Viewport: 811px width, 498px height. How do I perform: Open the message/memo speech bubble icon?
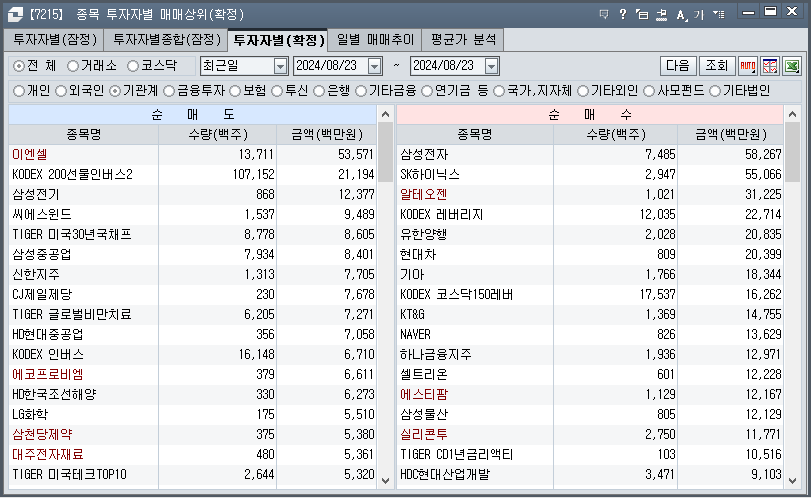[604, 14]
